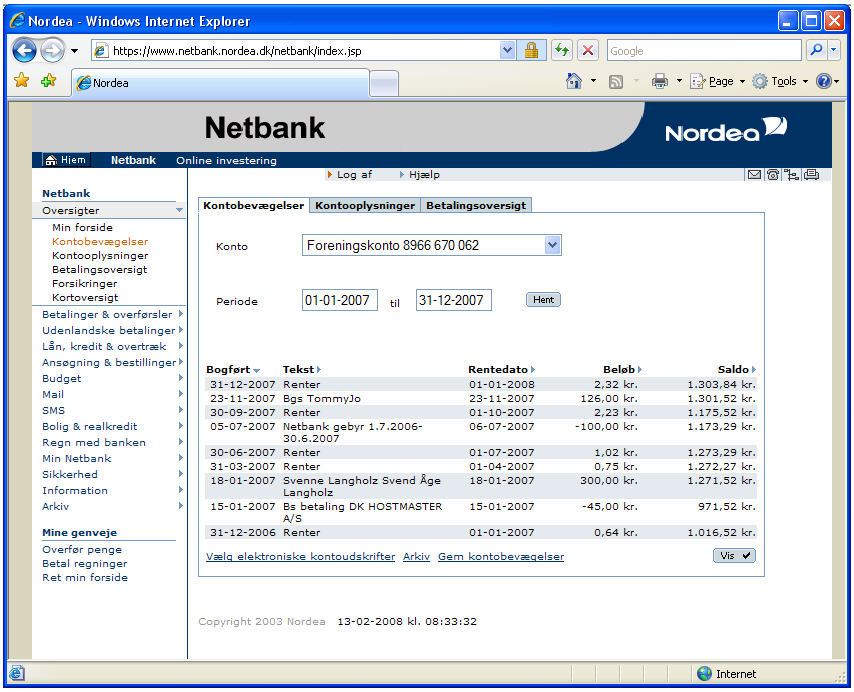The width and height of the screenshot is (854, 692).
Task: Select the Kontobevægelser tab
Action: [254, 205]
